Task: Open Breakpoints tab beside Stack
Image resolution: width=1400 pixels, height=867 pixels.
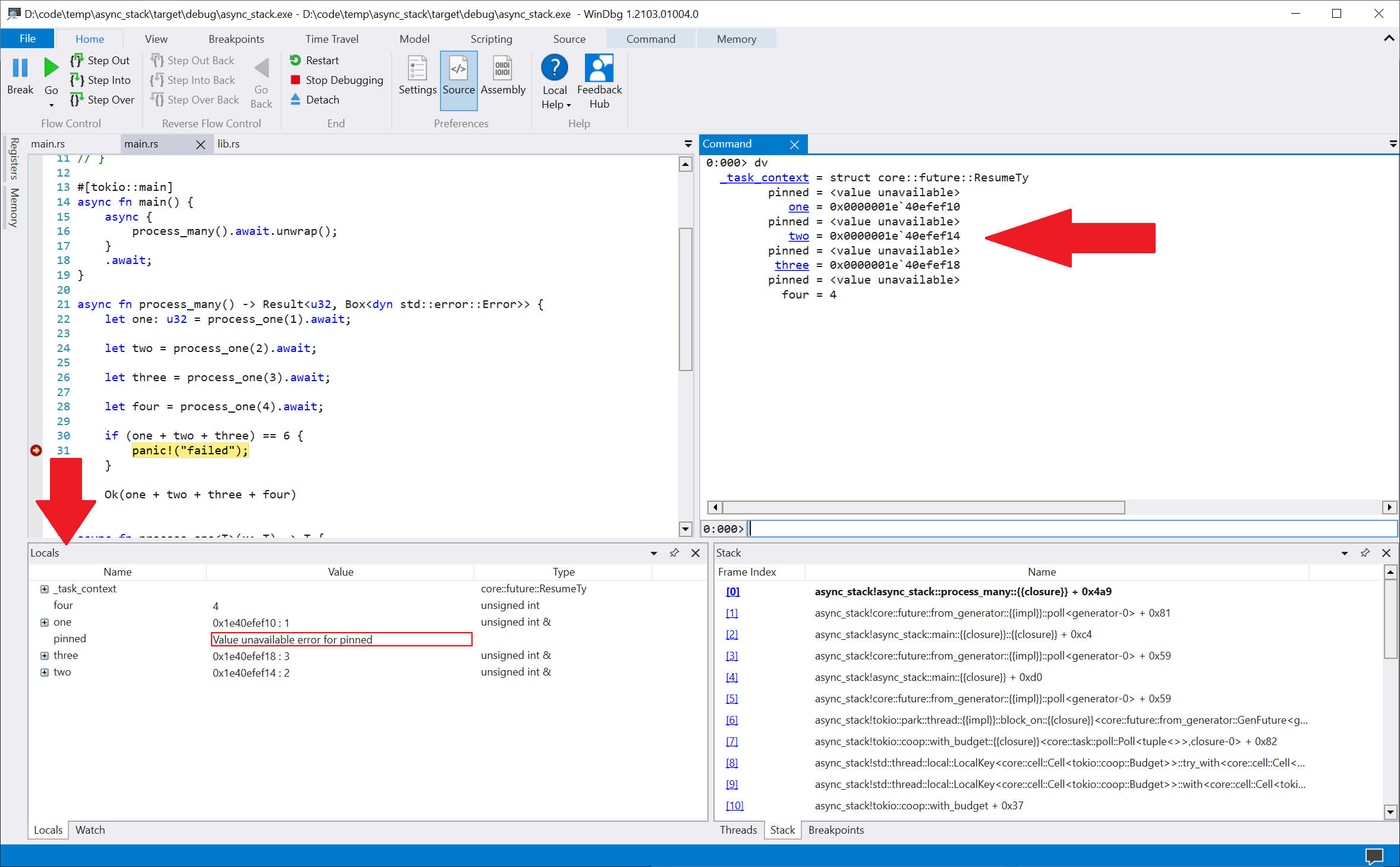Action: [835, 830]
